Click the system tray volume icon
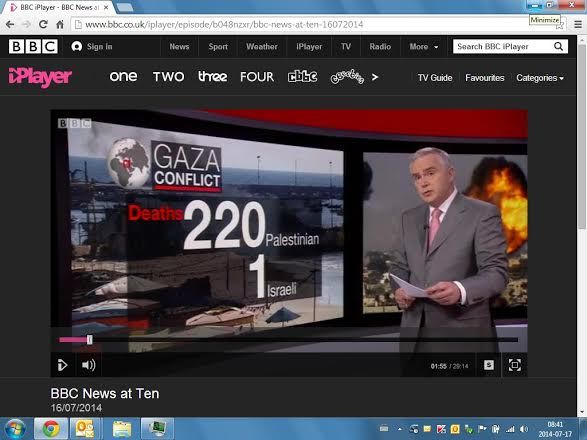587x440 pixels. coord(524,429)
